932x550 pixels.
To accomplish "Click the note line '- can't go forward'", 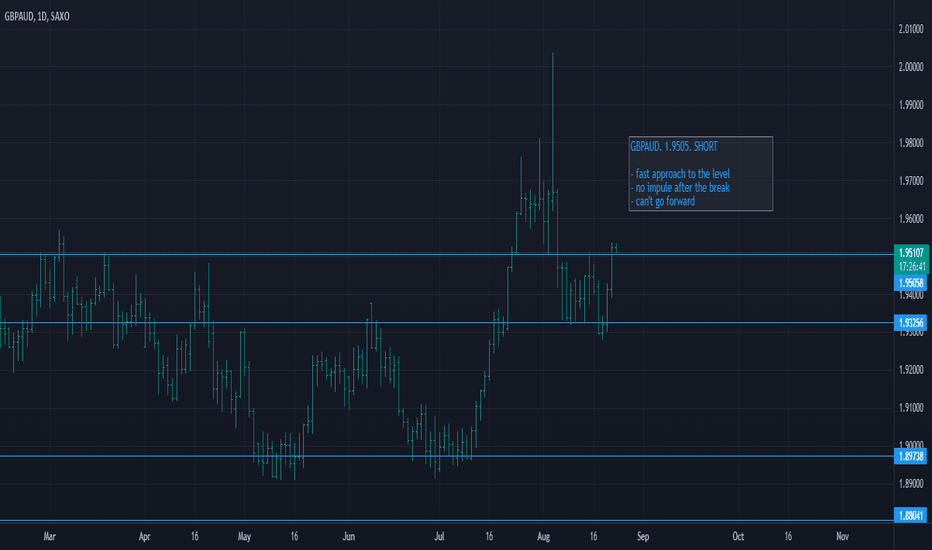I will coord(663,201).
